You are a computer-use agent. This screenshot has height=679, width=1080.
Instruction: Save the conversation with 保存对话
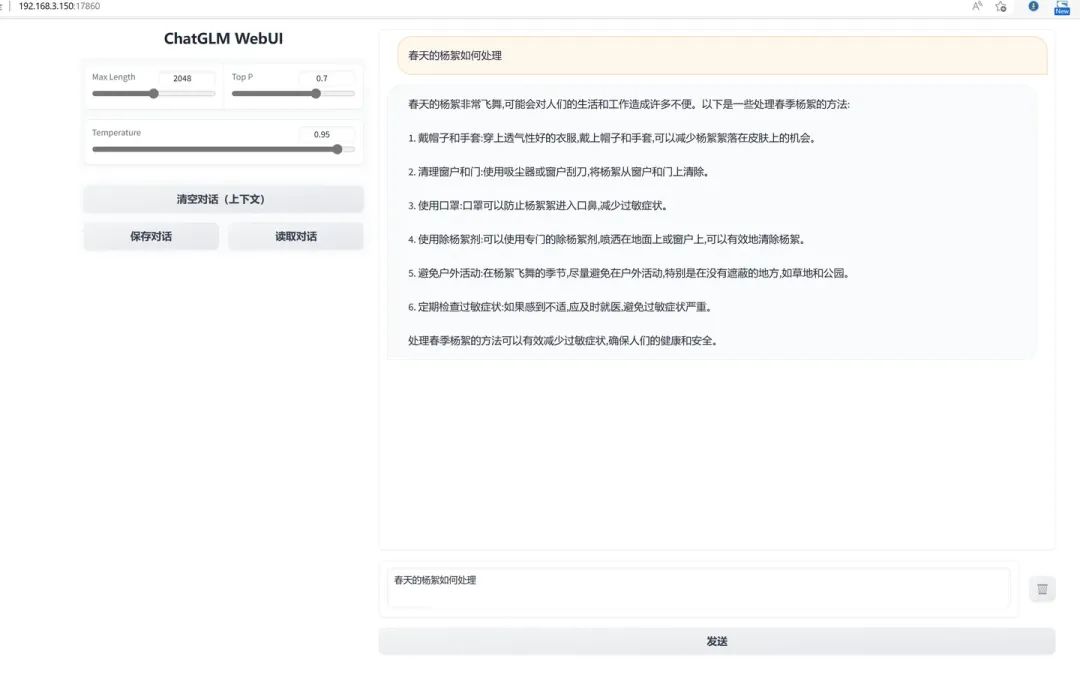(x=150, y=236)
